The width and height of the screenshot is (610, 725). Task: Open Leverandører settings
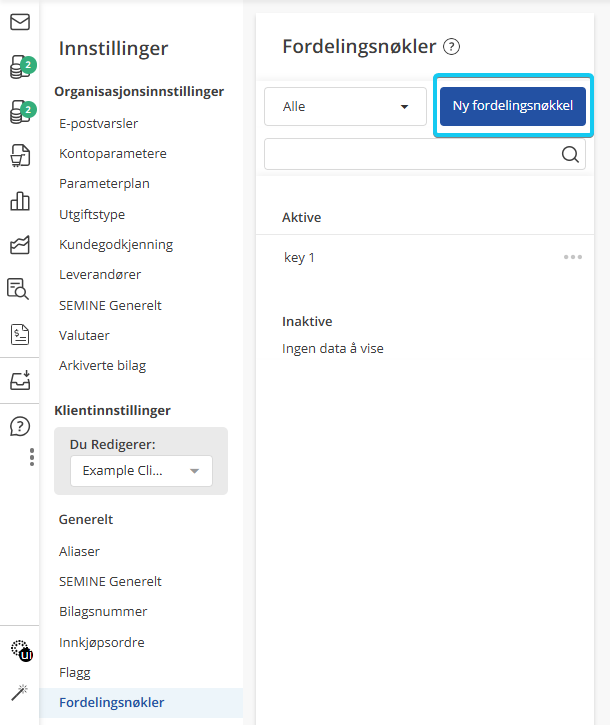[x=100, y=275]
